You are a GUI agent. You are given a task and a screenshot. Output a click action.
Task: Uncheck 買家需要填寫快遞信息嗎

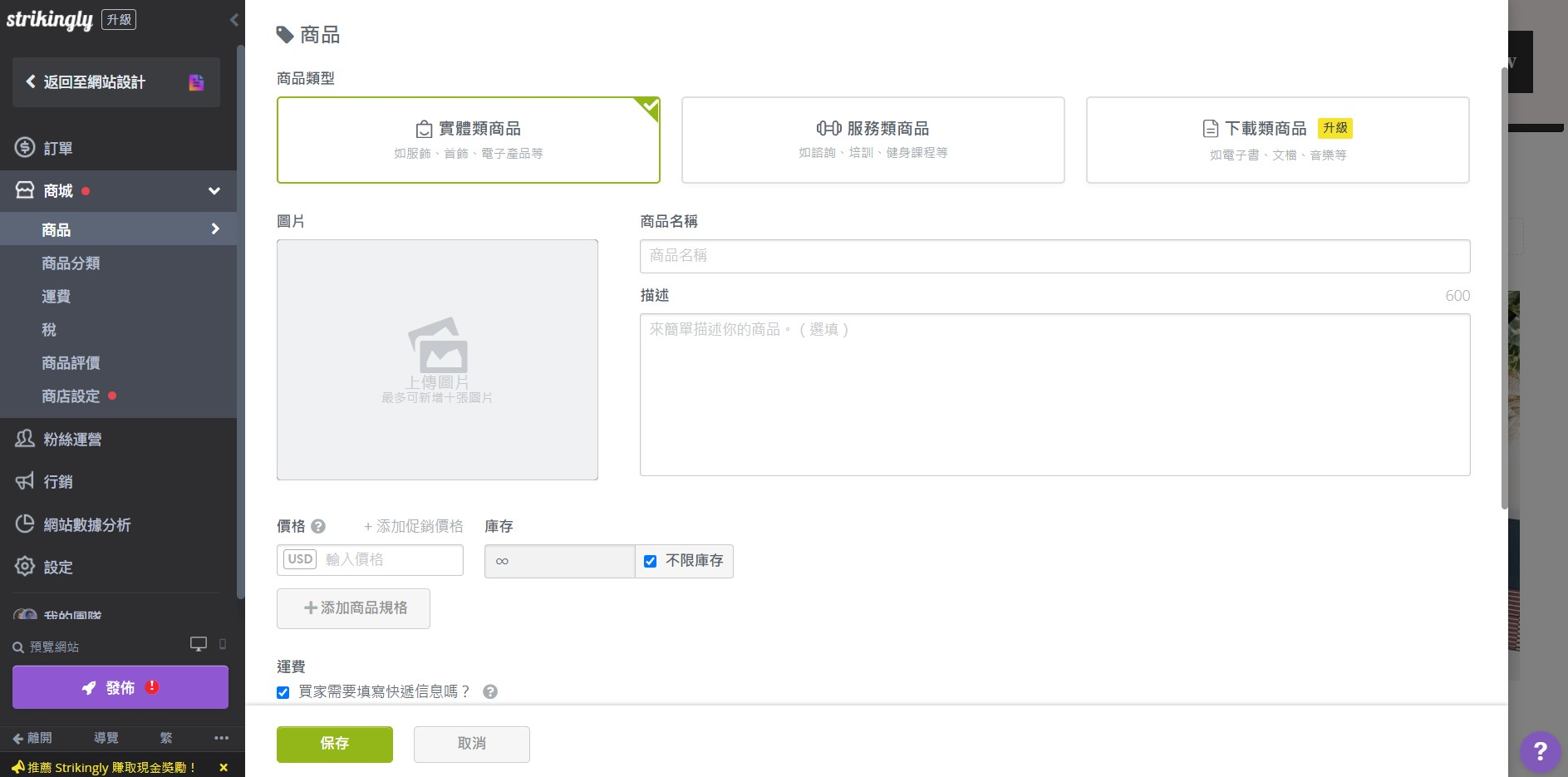pyautogui.click(x=283, y=691)
